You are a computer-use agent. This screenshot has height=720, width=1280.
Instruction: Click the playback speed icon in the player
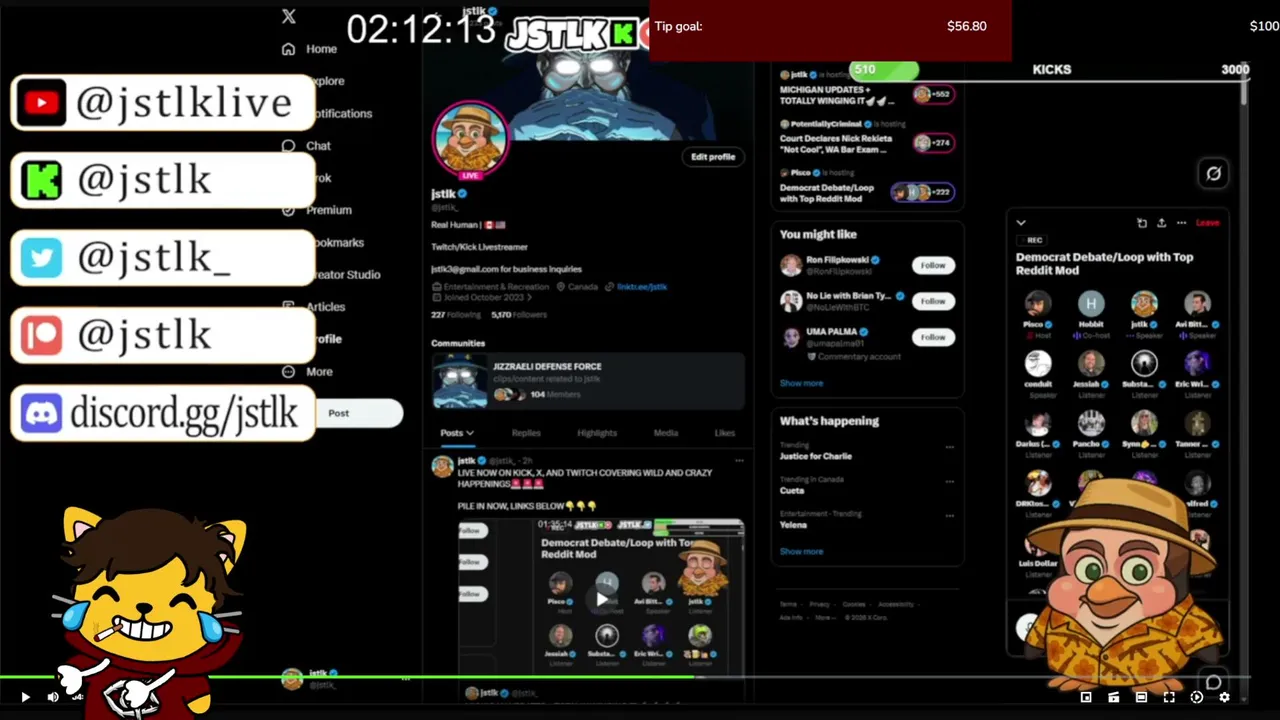tap(1197, 697)
